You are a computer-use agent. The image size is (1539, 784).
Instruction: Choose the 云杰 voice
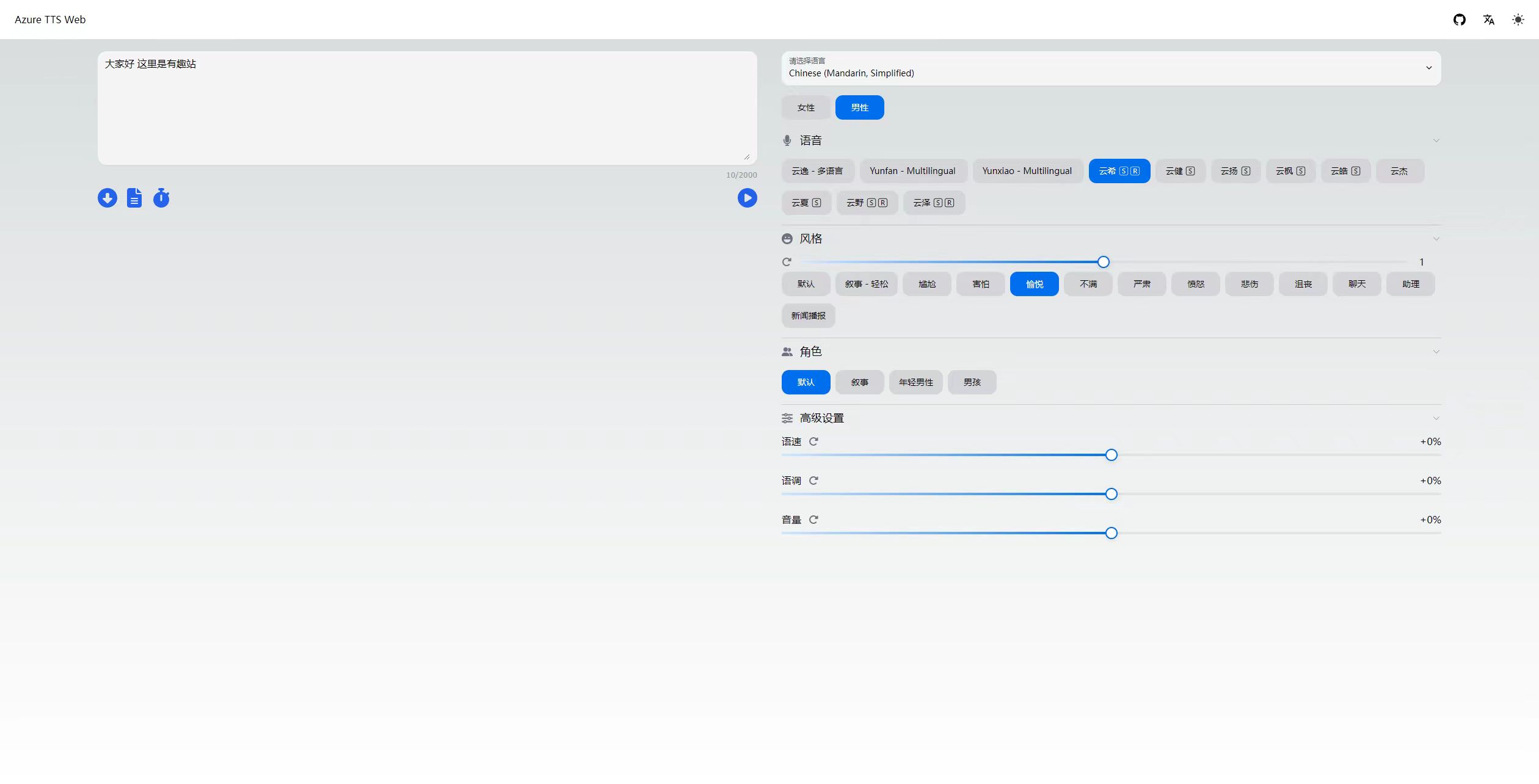pyautogui.click(x=1400, y=171)
